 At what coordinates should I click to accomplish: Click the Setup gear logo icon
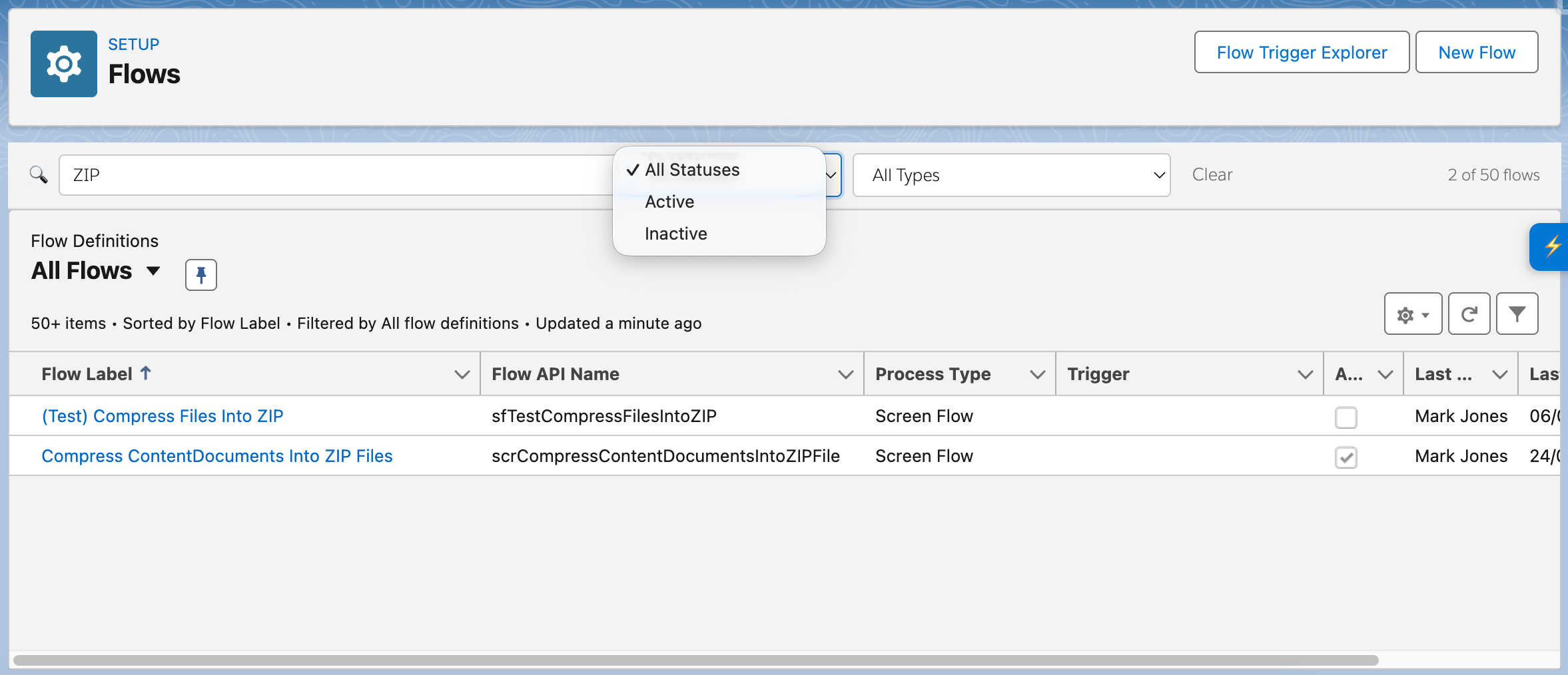point(63,63)
